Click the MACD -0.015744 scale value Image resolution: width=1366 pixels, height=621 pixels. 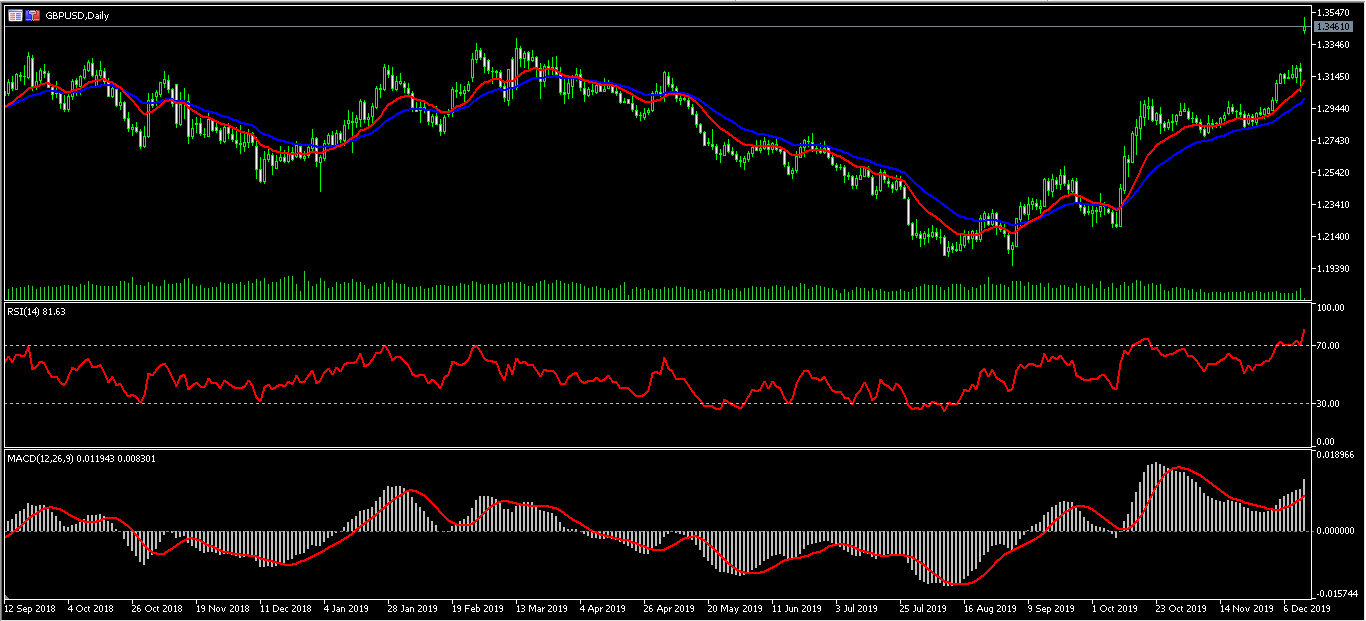(1338, 593)
